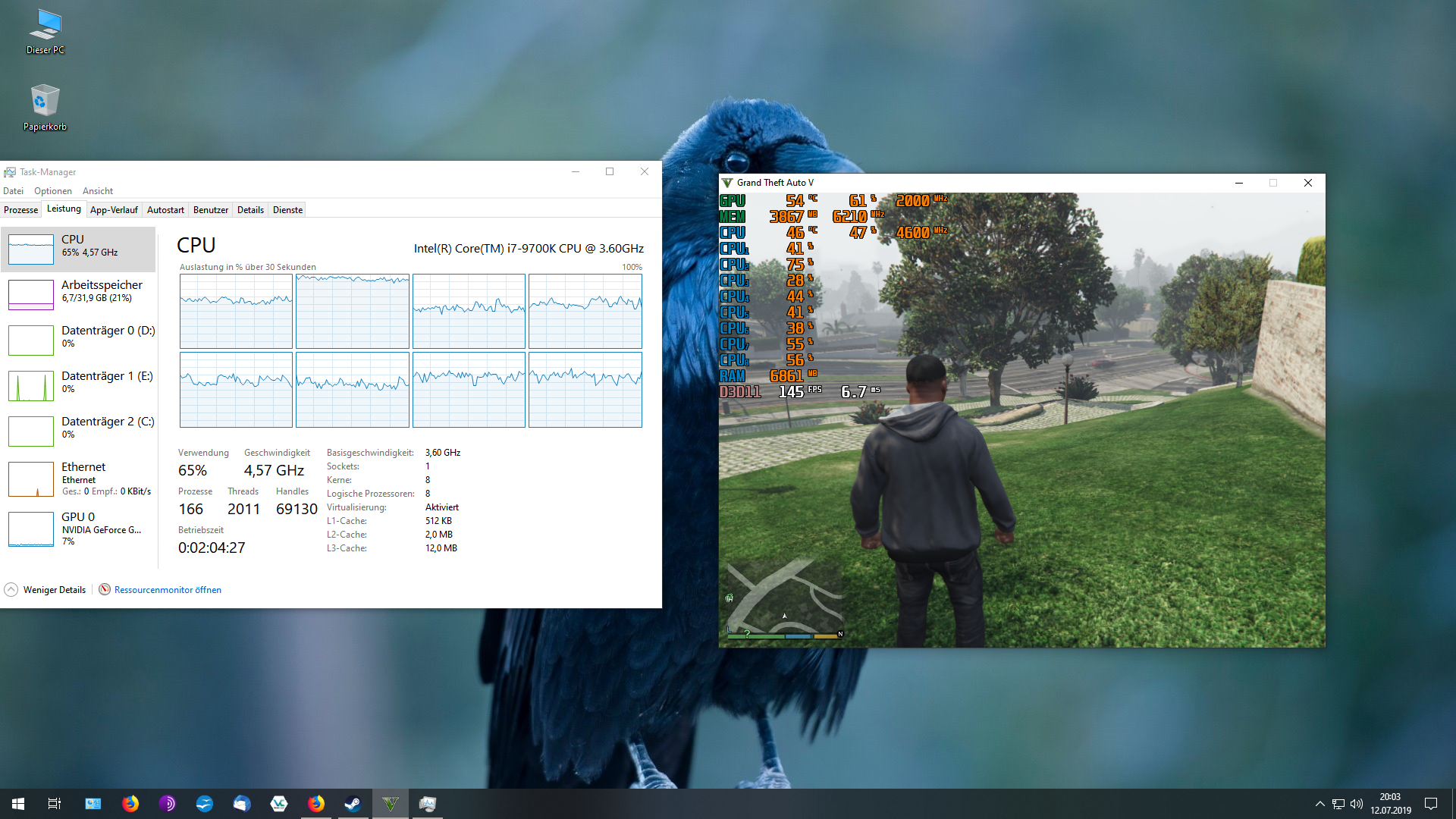Click the 2011 Threads value
Image resolution: width=1456 pixels, height=819 pixels.
coord(243,509)
